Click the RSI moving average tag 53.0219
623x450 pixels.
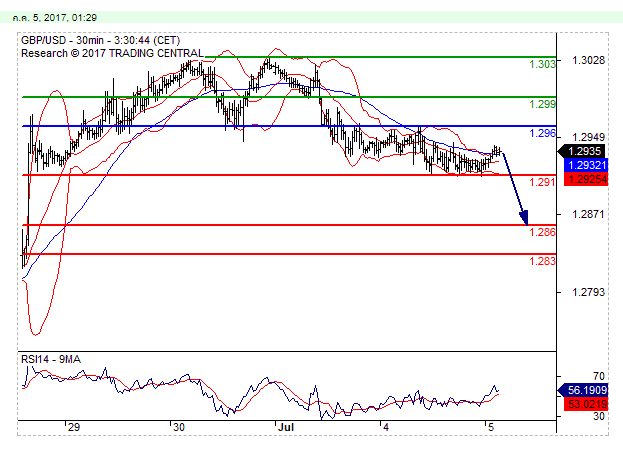pyautogui.click(x=586, y=404)
